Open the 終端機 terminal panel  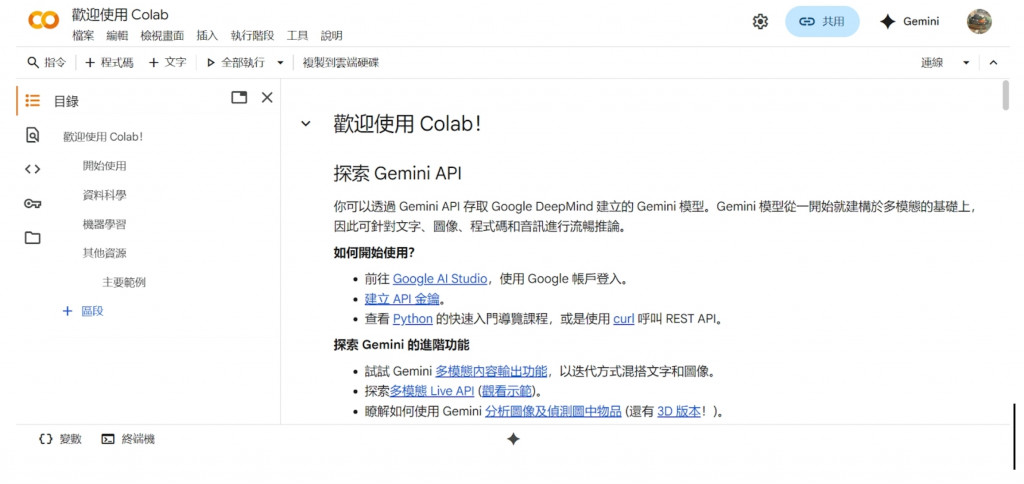coord(129,439)
